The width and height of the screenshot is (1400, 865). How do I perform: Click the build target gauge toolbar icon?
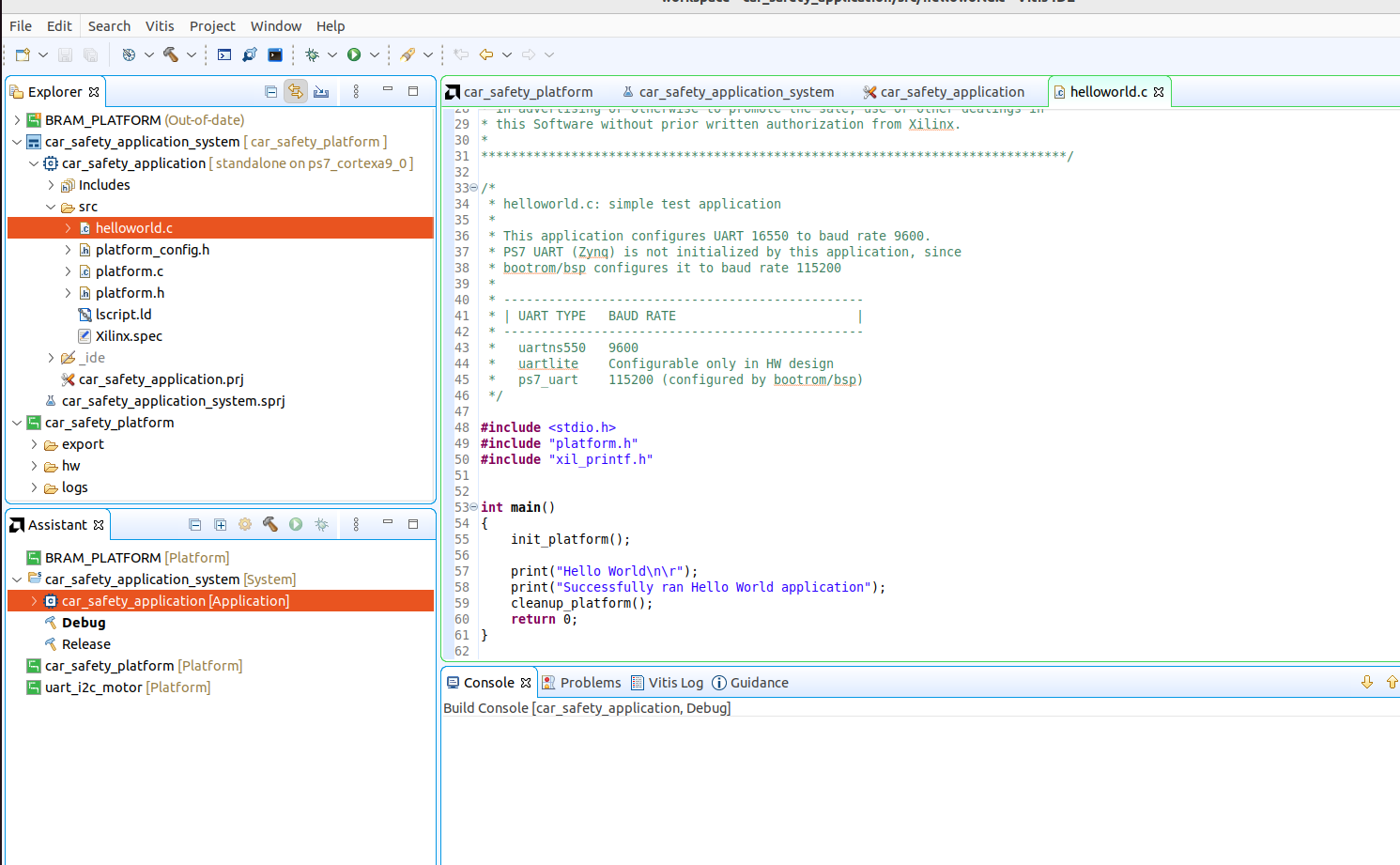[x=129, y=54]
